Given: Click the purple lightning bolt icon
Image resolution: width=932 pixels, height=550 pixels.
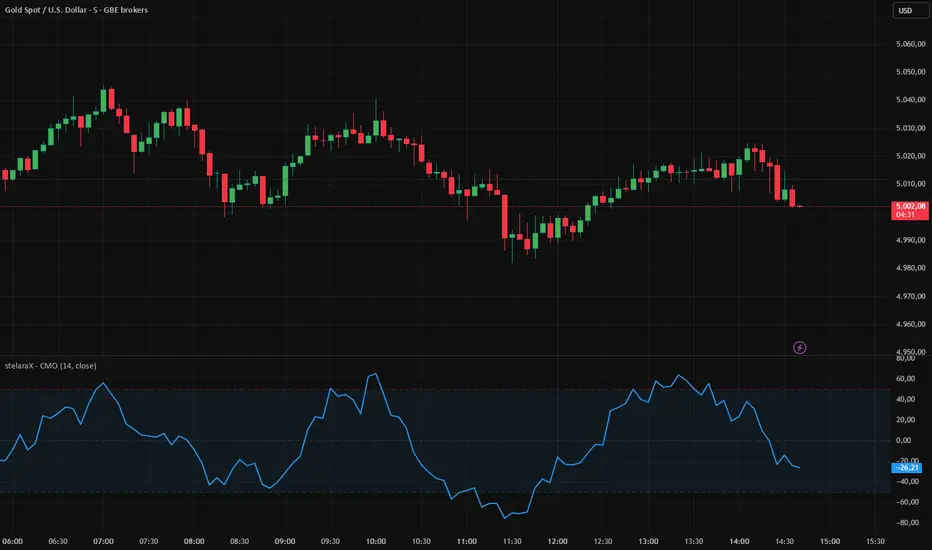Looking at the screenshot, I should (x=799, y=347).
